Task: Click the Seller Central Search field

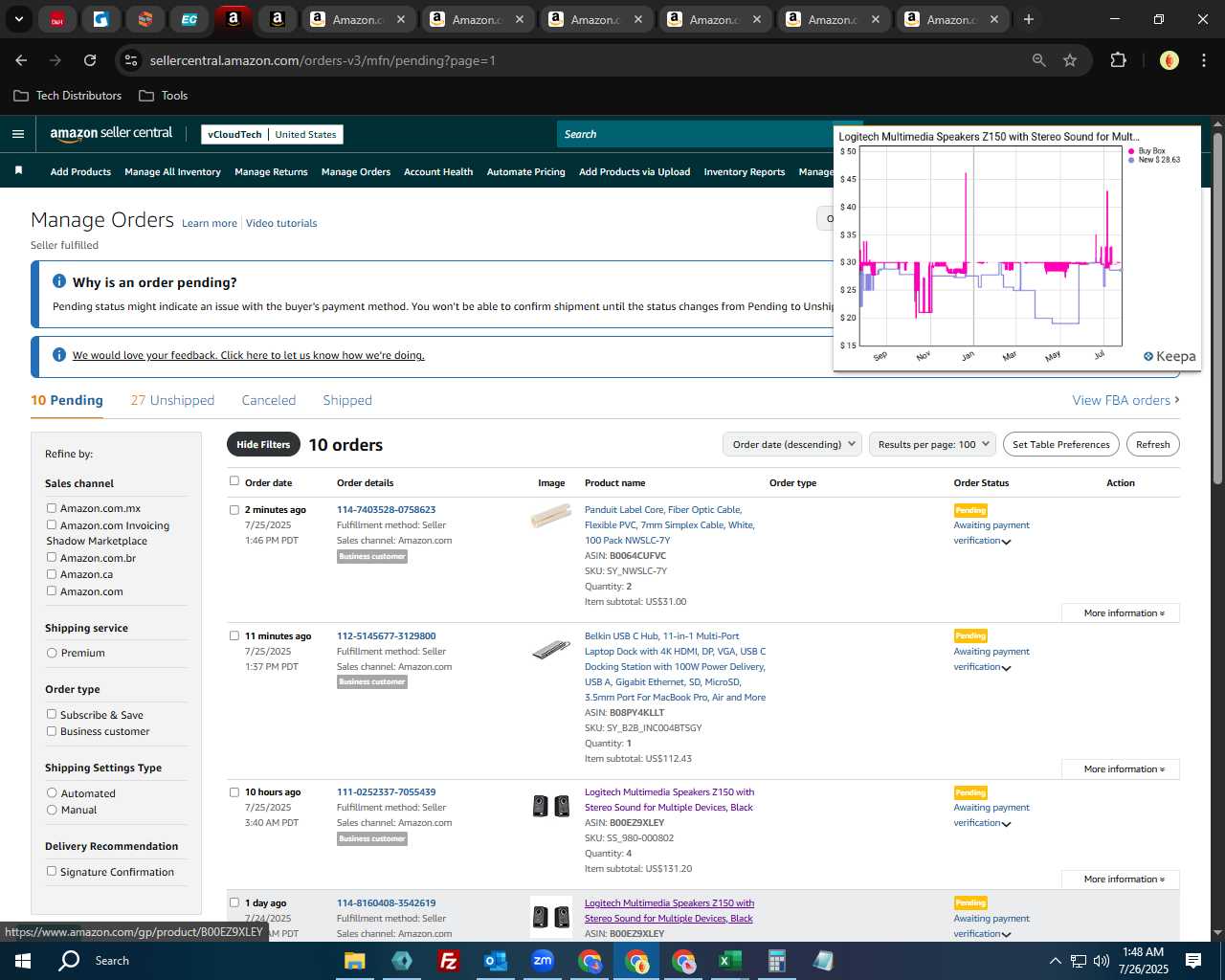Action: click(x=697, y=134)
